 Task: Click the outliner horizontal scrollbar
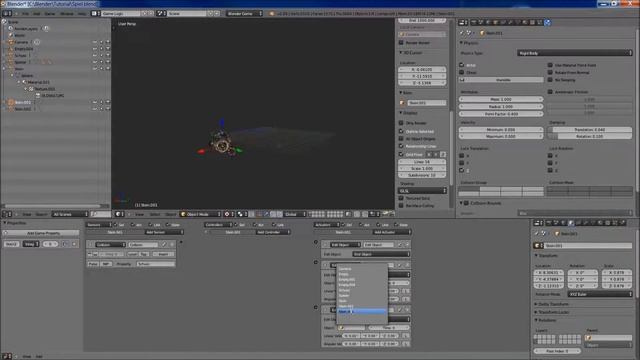[52, 206]
